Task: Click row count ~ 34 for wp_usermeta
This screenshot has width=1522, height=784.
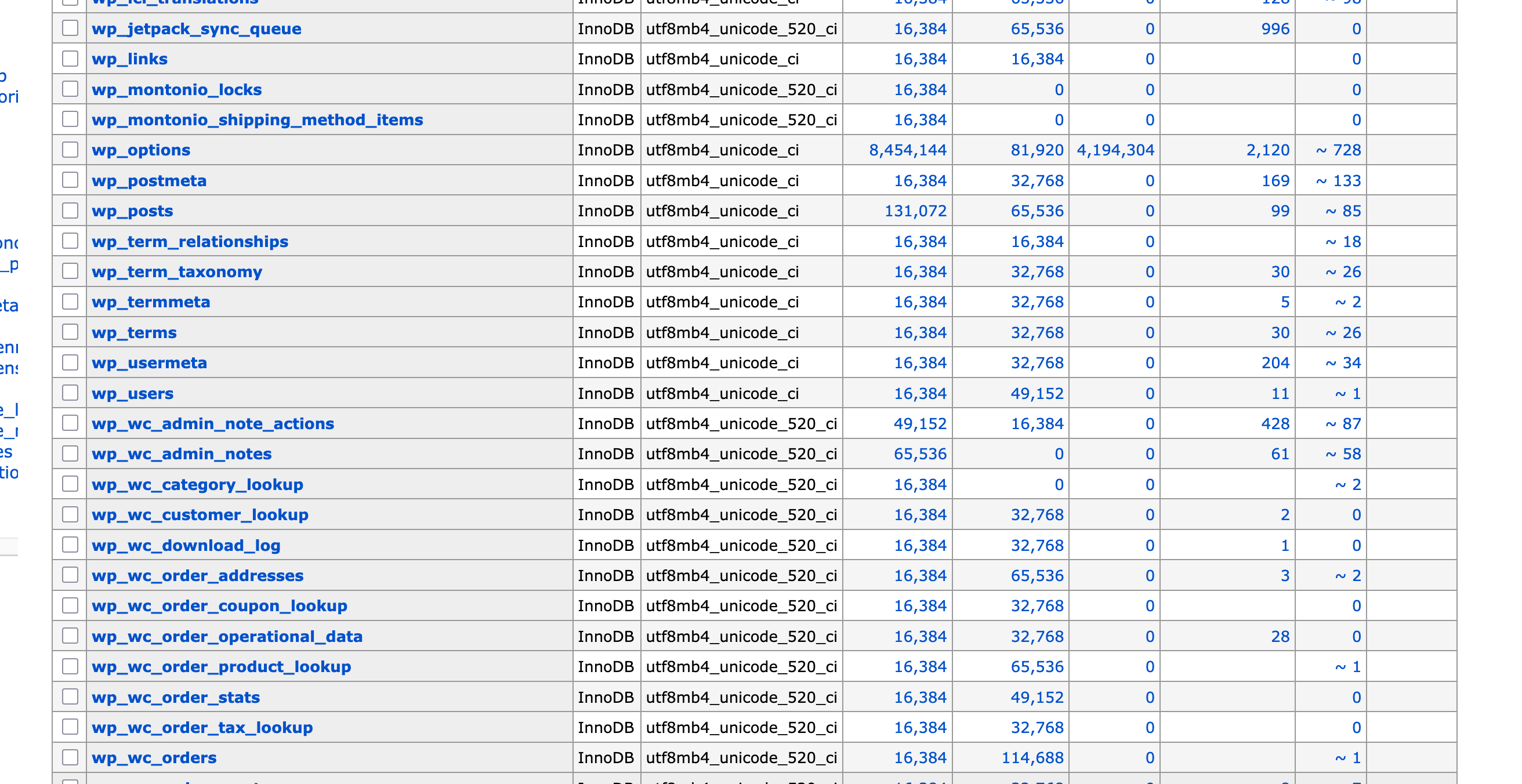Action: [1342, 363]
